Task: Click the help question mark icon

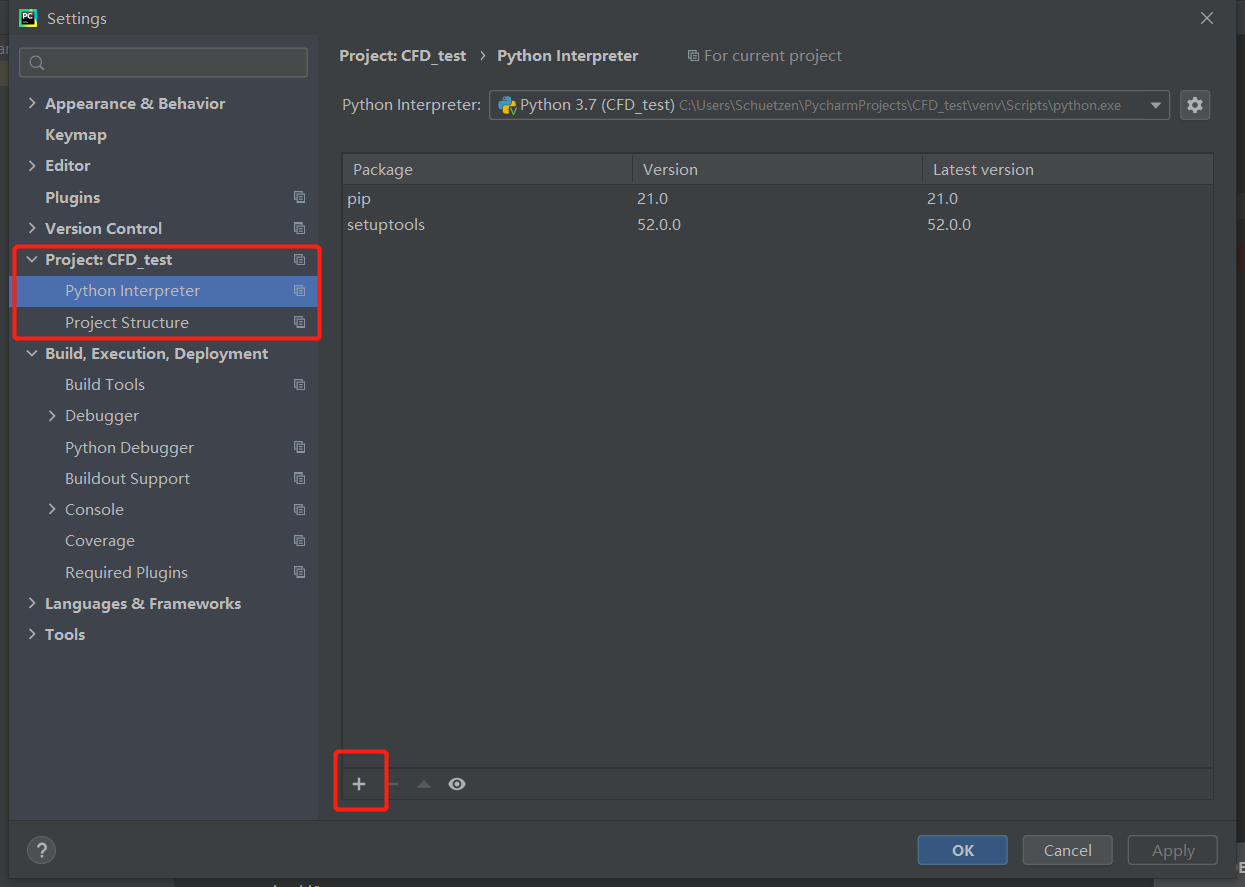Action: point(41,850)
